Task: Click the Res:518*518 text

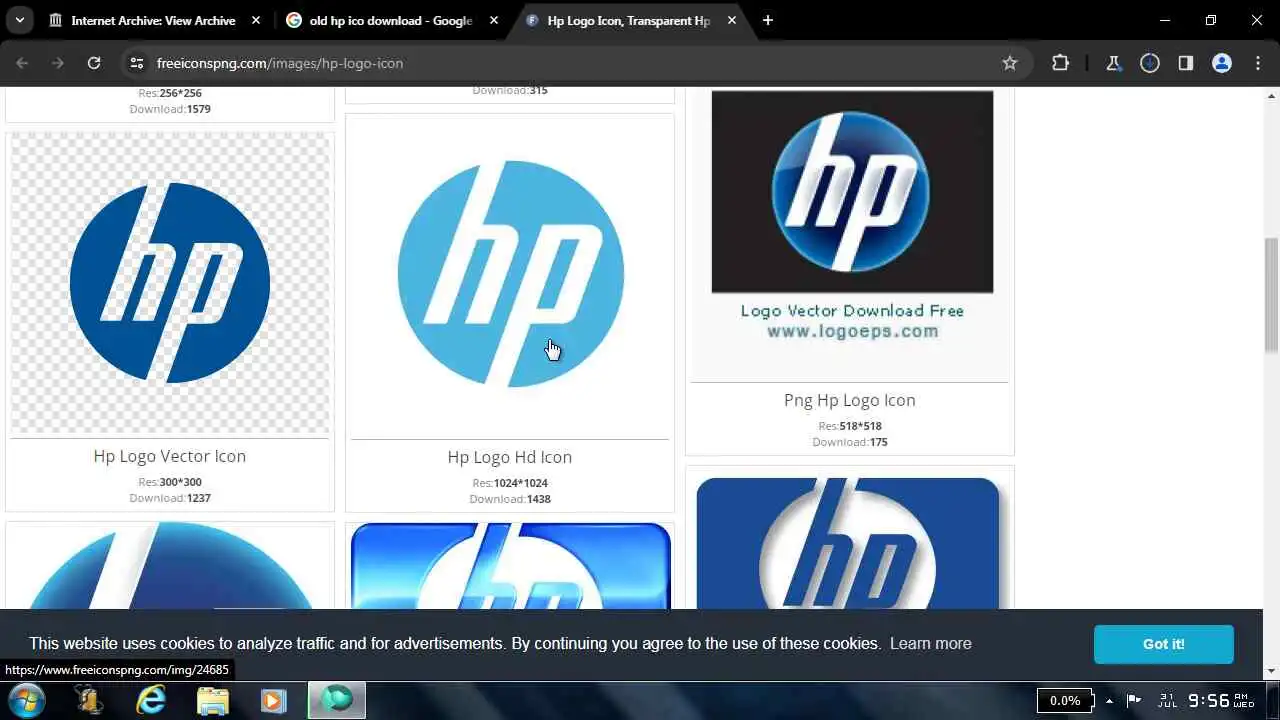Action: pyautogui.click(x=850, y=426)
